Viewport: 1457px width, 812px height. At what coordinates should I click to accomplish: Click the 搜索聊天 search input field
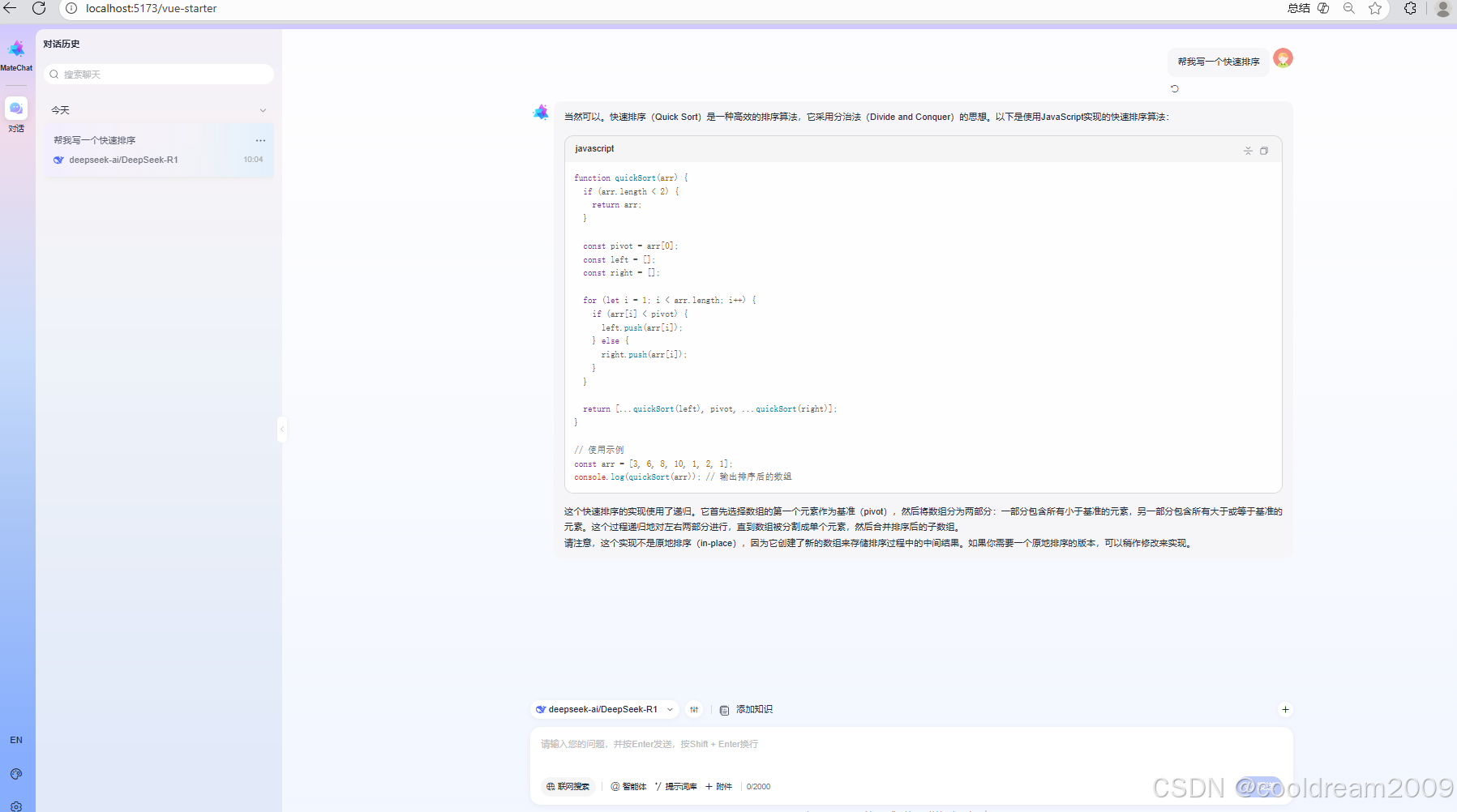[x=159, y=75]
